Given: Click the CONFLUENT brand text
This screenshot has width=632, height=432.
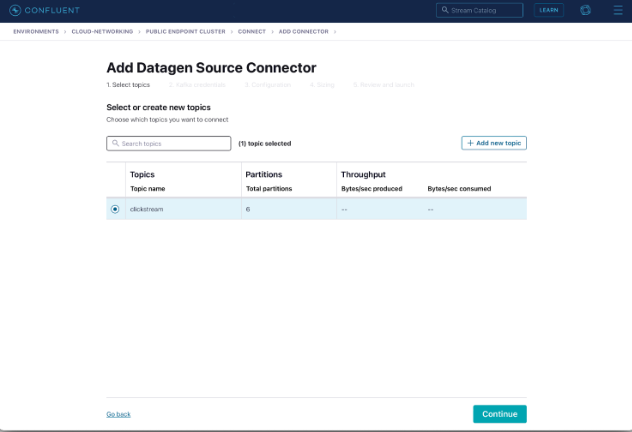Looking at the screenshot, I should (x=52, y=10).
